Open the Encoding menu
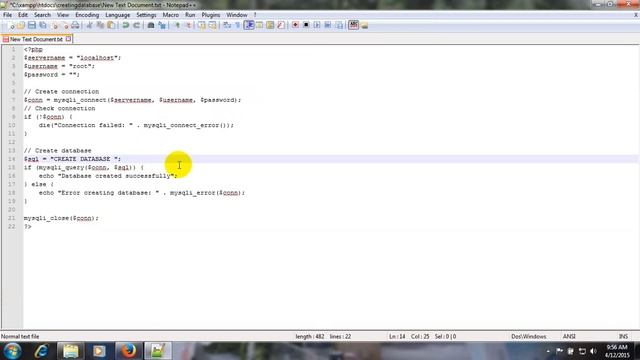 pos(87,15)
